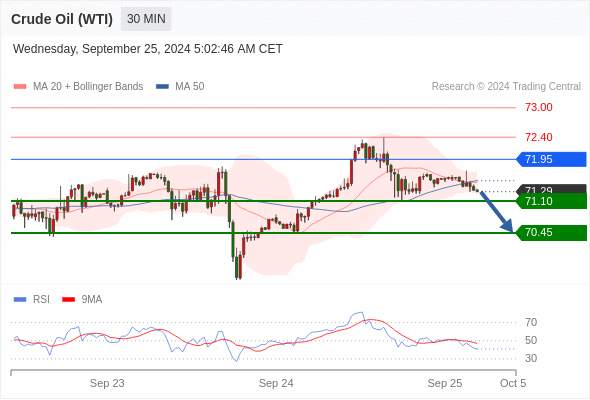Click the Research © 2024 Trading Central credit
Screen dimensions: 590x400
[506, 87]
